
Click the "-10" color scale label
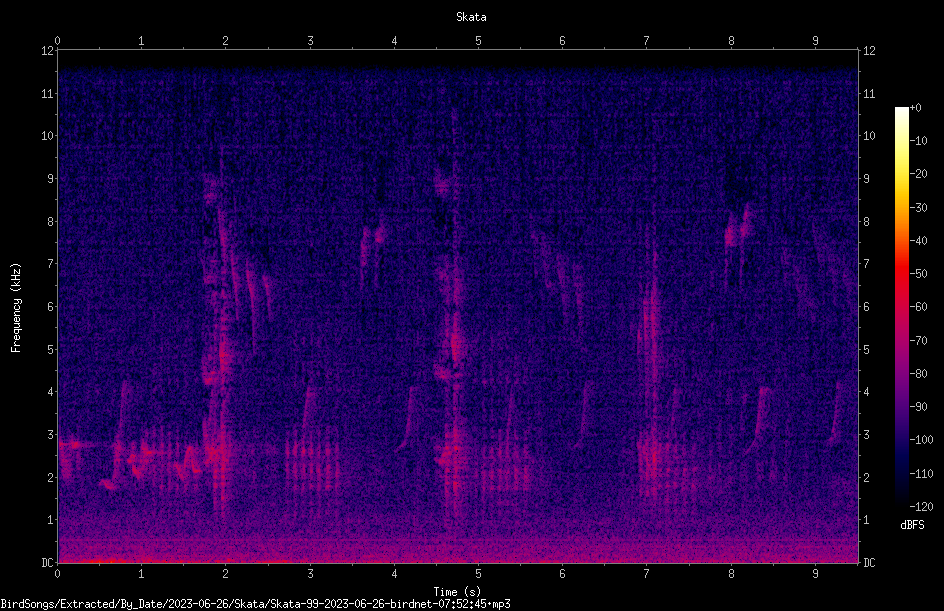pyautogui.click(x=918, y=141)
